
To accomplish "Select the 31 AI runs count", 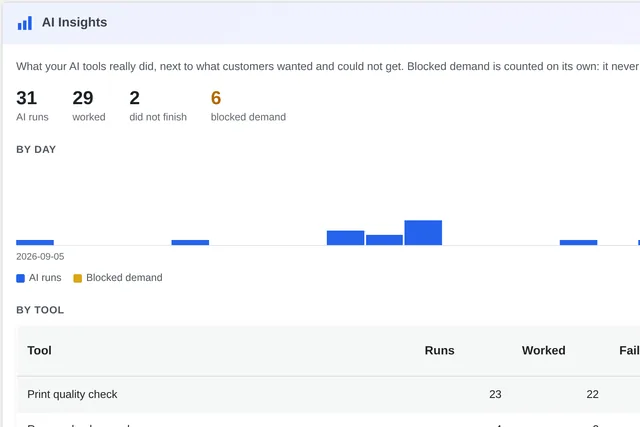I will pos(27,98).
